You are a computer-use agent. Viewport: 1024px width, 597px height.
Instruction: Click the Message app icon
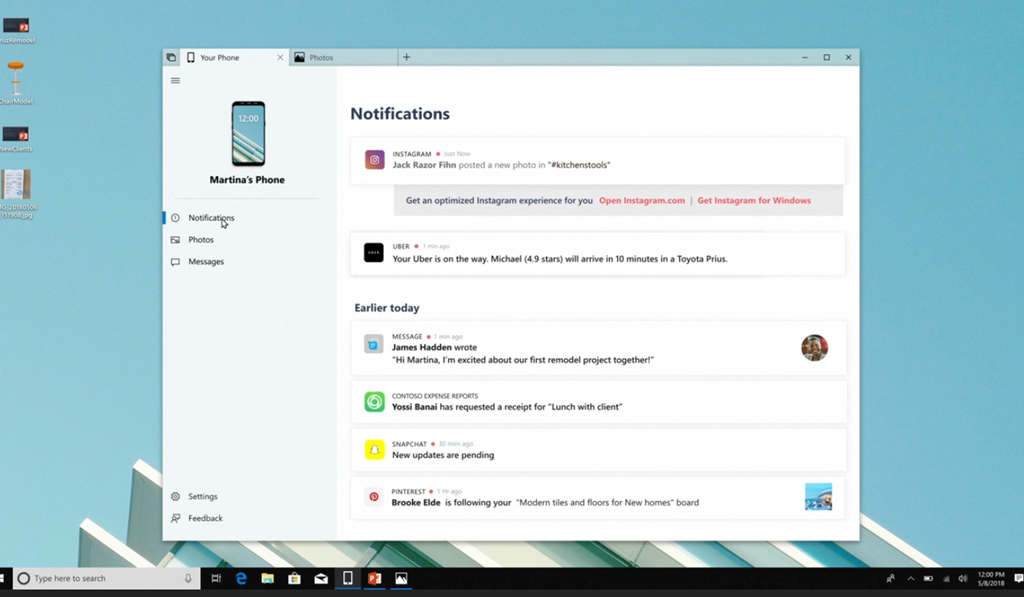tap(374, 344)
